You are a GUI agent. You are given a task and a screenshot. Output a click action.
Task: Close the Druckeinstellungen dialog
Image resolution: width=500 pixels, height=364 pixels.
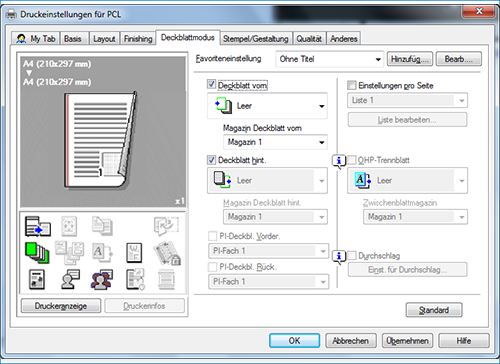pyautogui.click(x=479, y=11)
